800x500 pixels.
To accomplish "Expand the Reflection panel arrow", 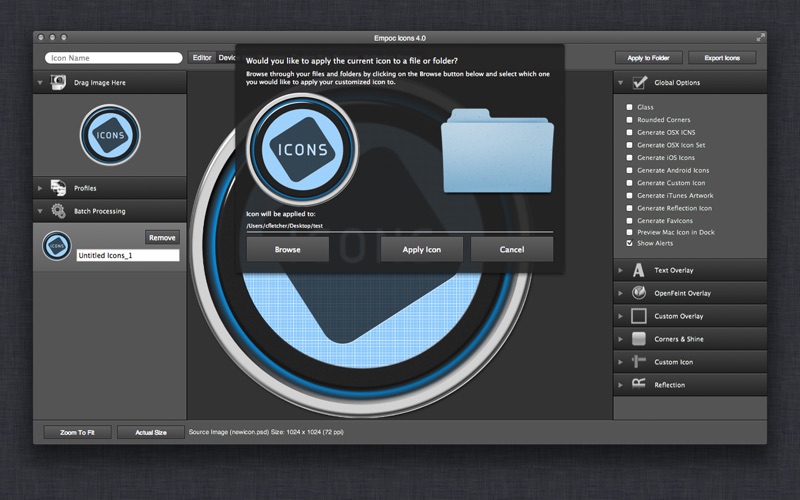I will [x=621, y=385].
